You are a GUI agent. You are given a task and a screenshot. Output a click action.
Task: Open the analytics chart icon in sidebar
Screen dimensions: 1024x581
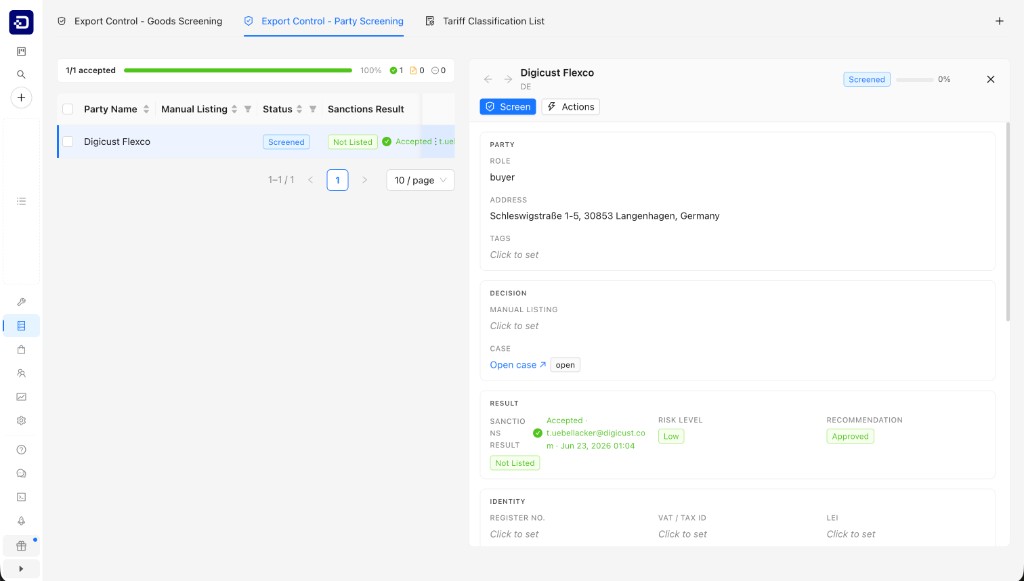(21, 397)
